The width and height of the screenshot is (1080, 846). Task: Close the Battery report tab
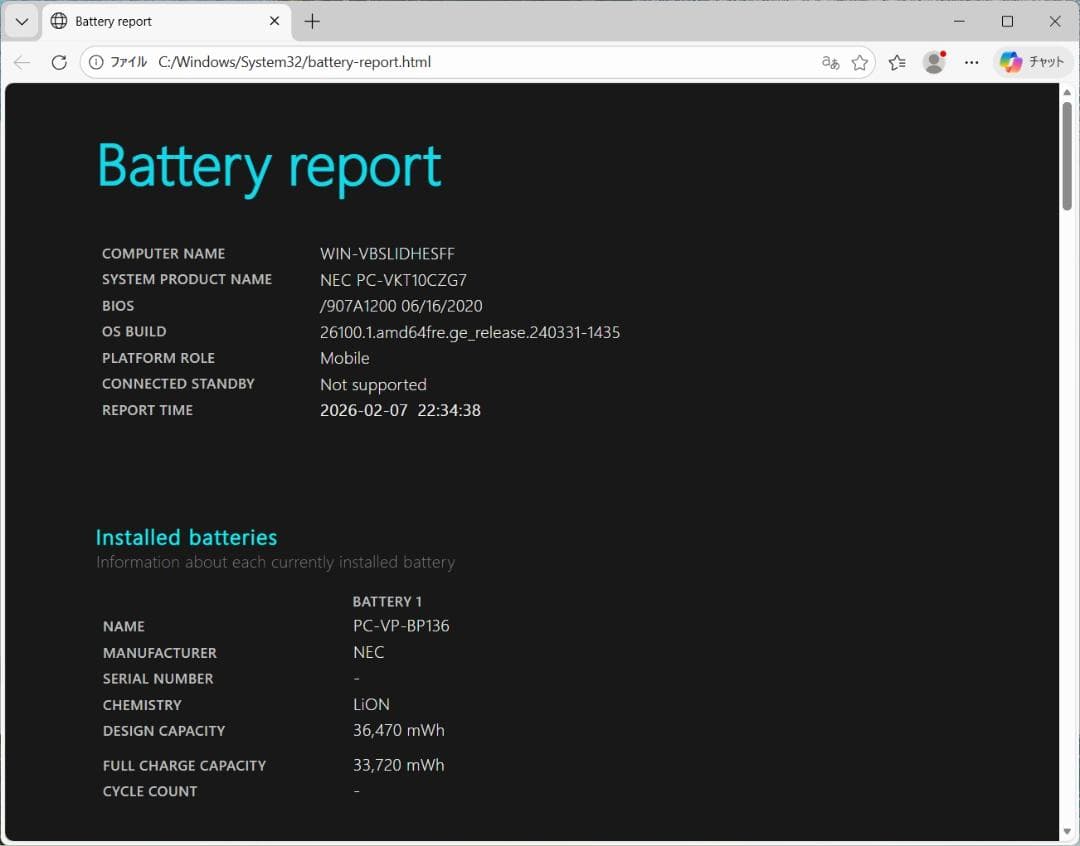click(x=274, y=20)
